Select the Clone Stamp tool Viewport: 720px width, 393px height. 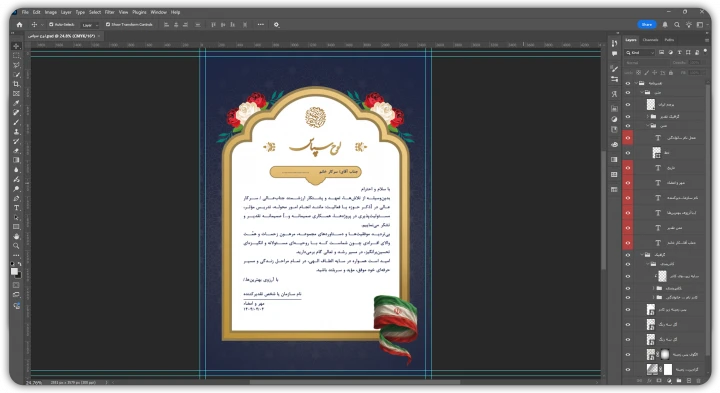click(17, 132)
